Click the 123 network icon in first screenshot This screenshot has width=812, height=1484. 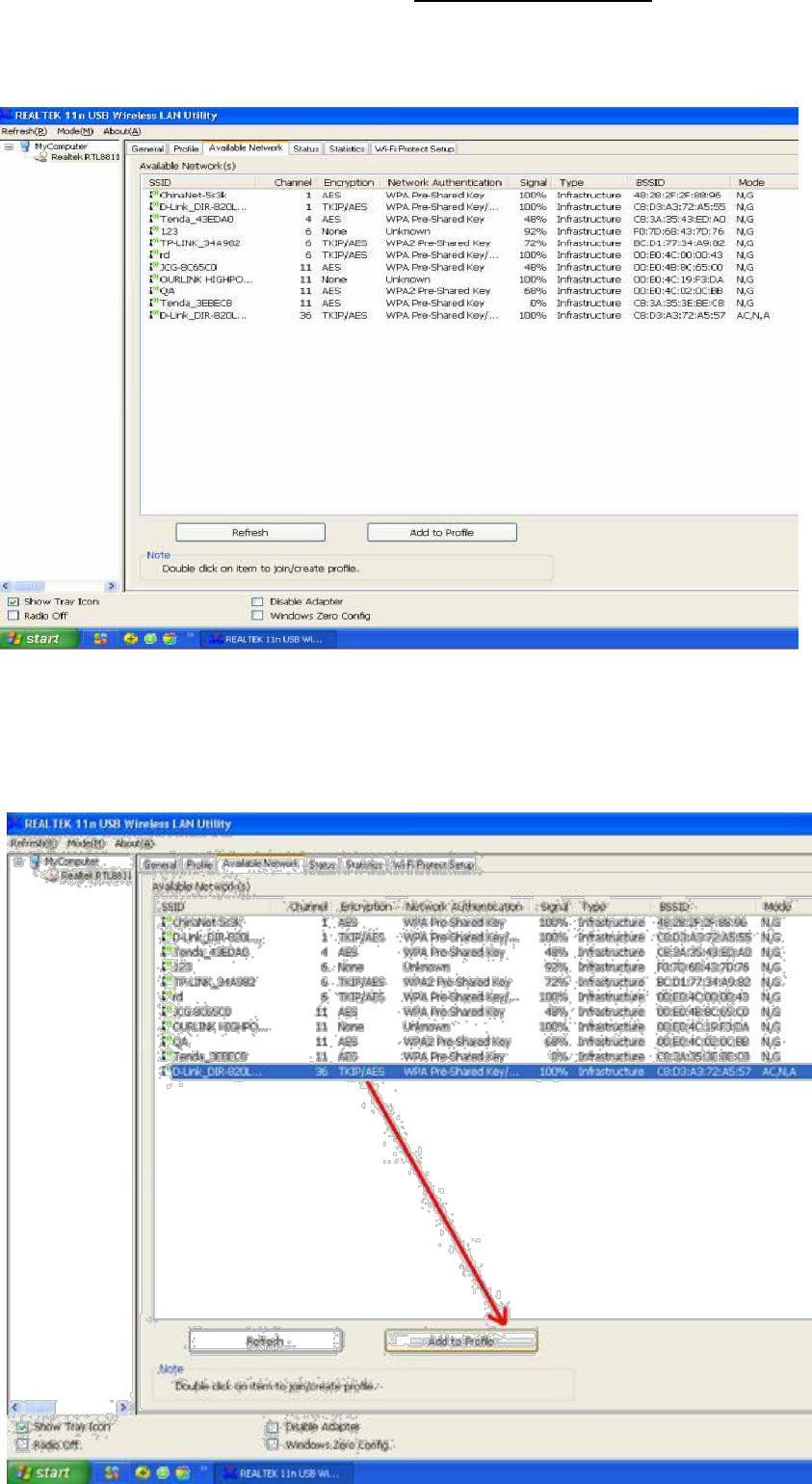(154, 231)
